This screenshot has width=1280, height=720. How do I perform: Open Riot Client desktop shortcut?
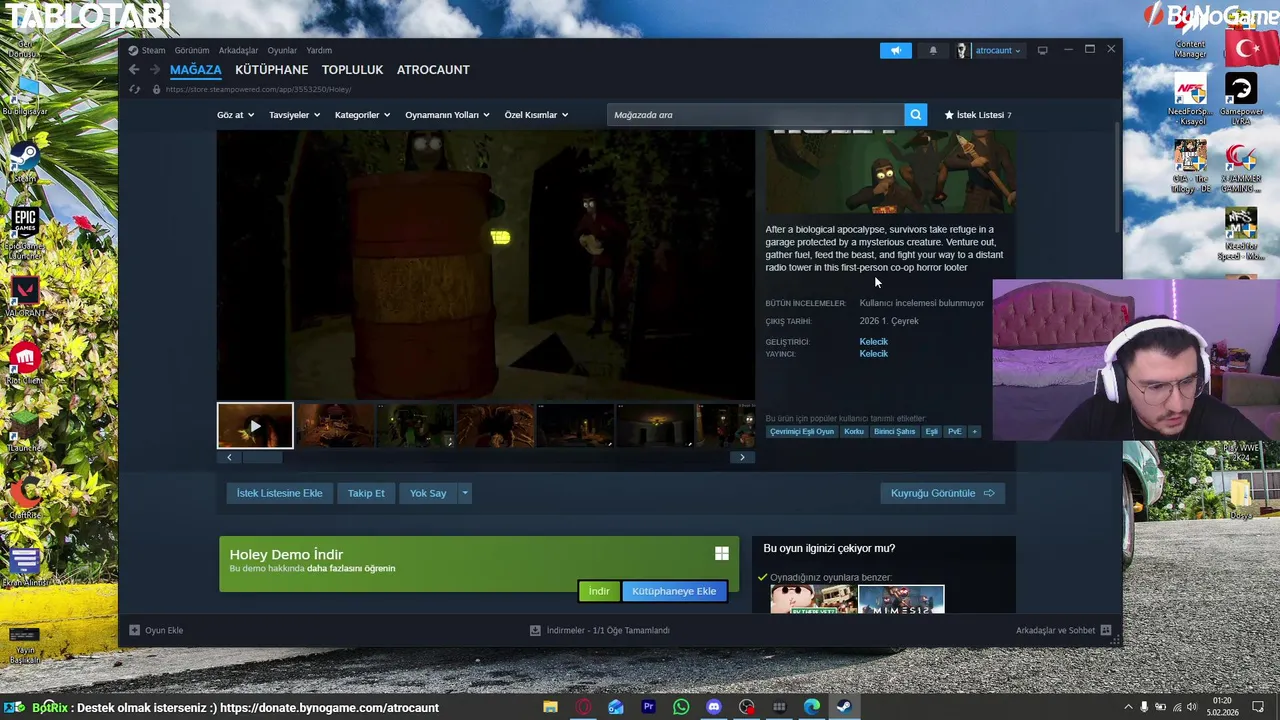point(24,366)
